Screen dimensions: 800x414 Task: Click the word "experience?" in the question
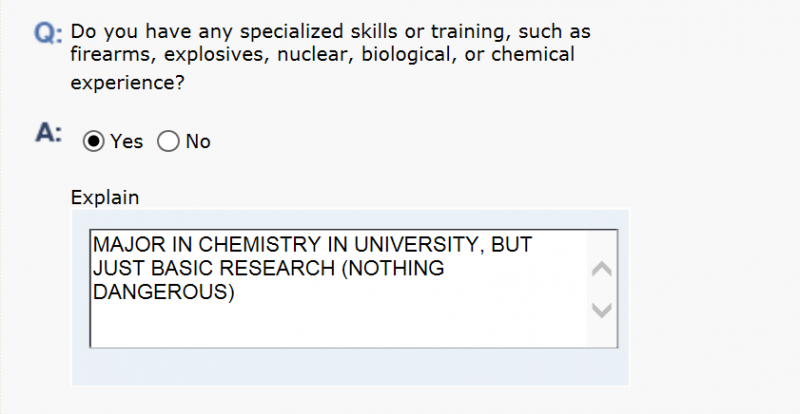[128, 84]
